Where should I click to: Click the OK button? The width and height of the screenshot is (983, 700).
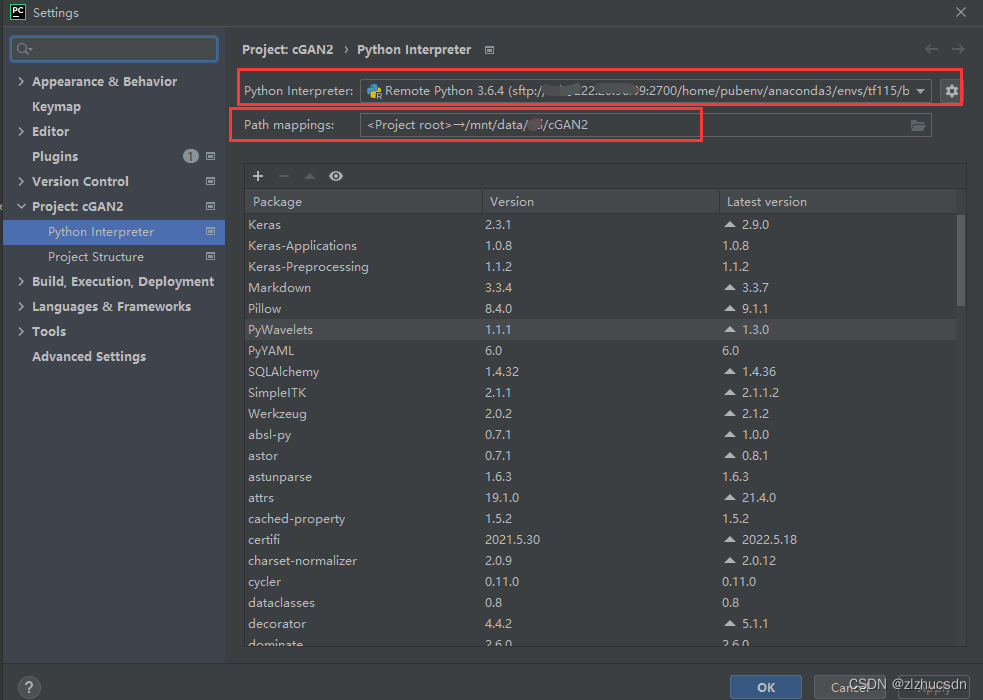[x=765, y=687]
